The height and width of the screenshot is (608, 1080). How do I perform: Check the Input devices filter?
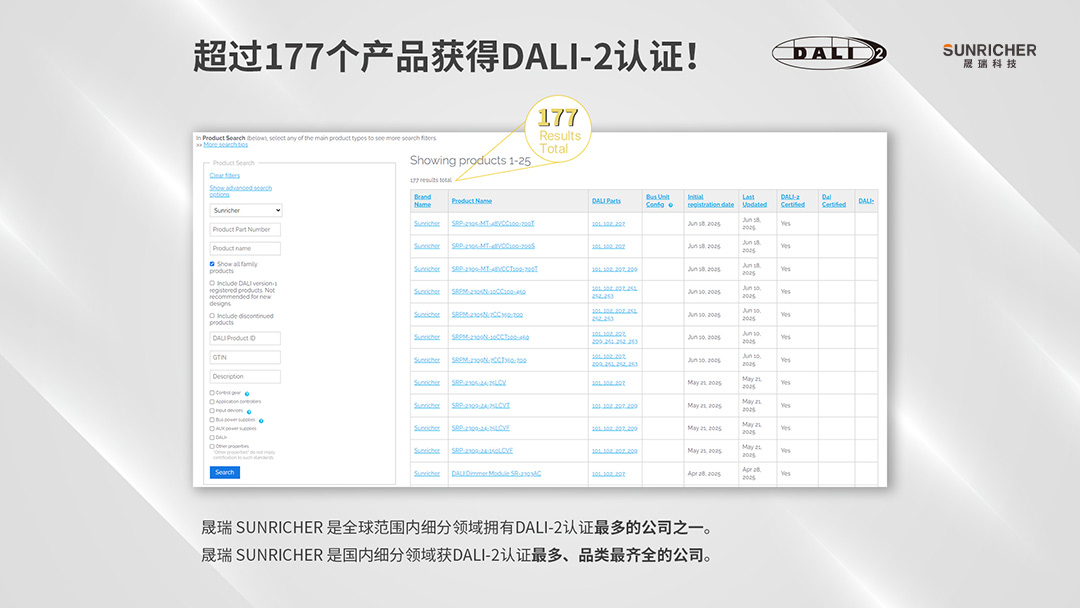[212, 410]
